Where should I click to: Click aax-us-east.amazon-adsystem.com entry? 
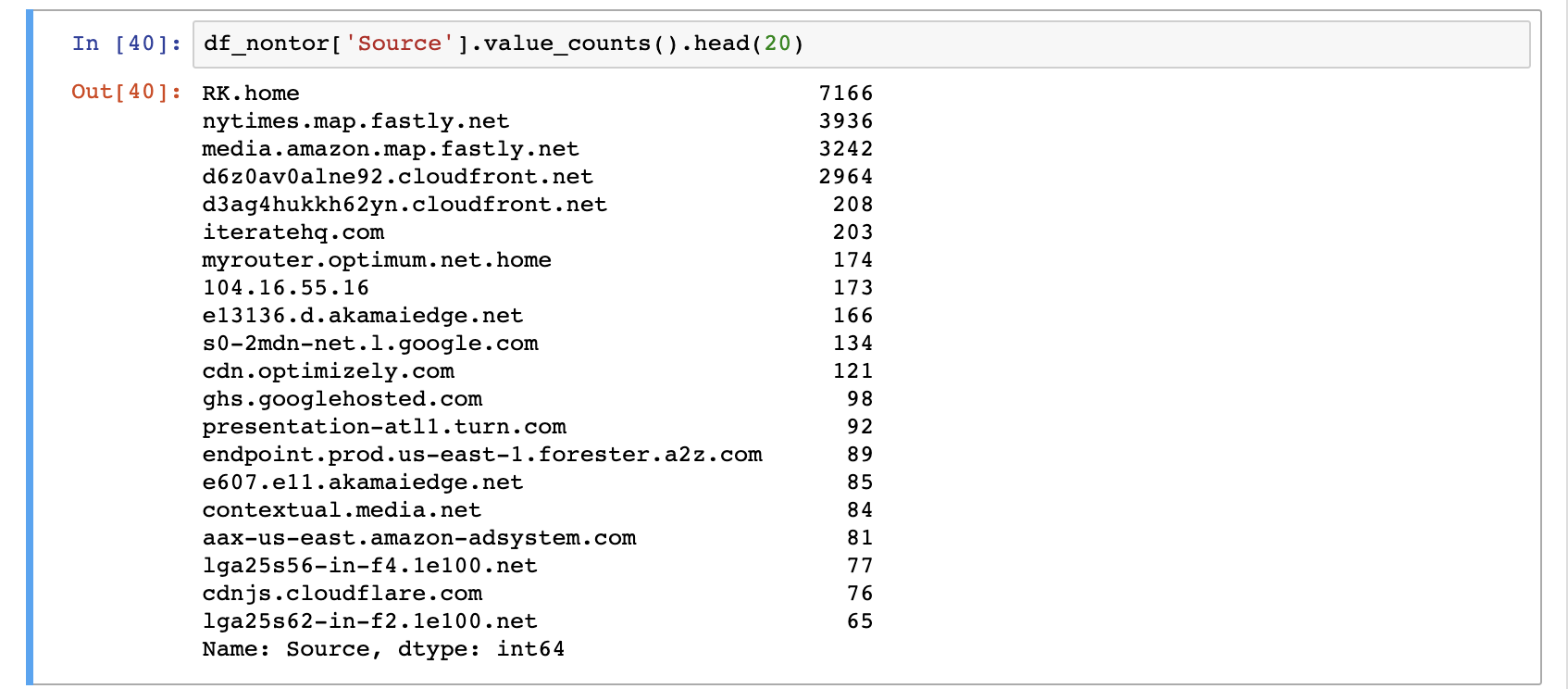pyautogui.click(x=419, y=538)
